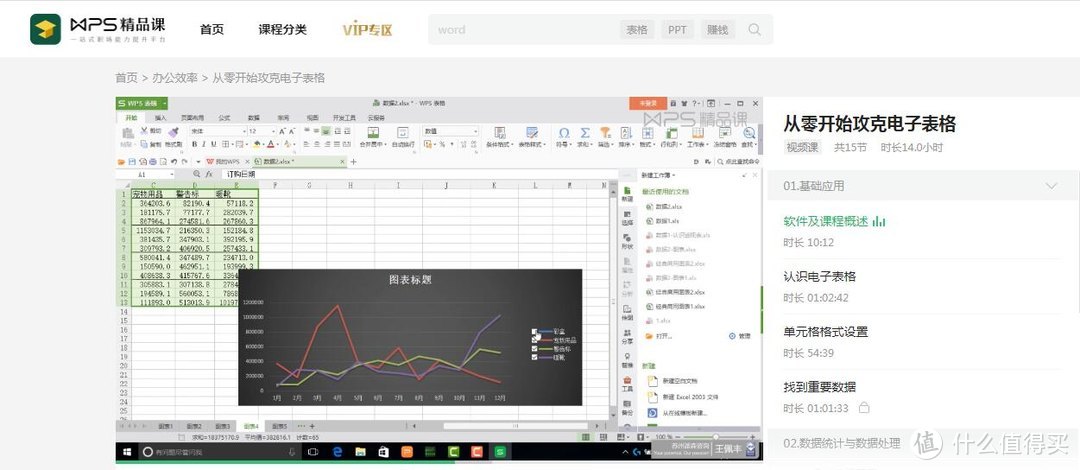Toggle bold B formatting
This screenshot has width=1080, height=470.
pyautogui.click(x=194, y=144)
